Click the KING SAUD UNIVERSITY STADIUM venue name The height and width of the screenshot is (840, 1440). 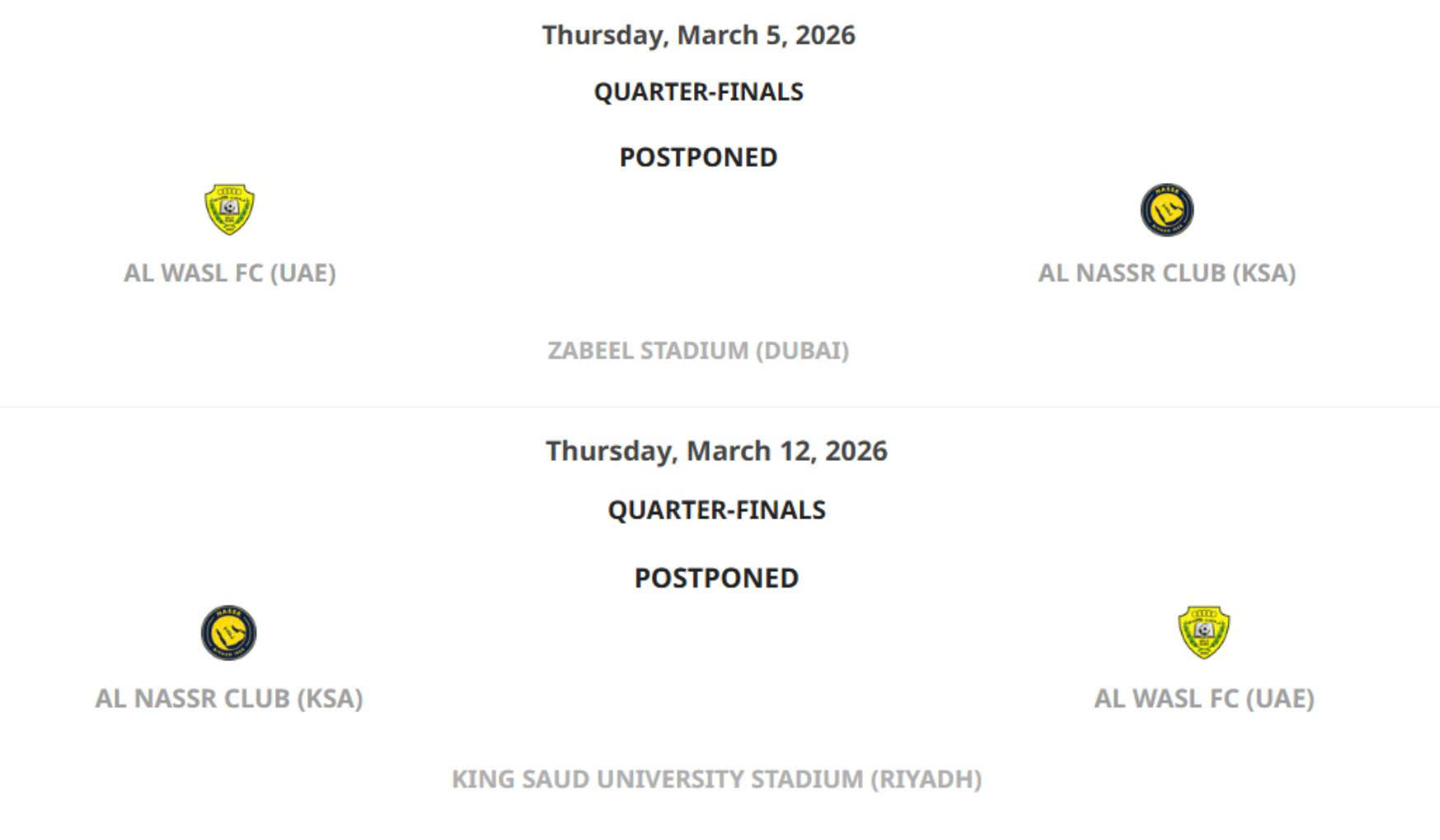pyautogui.click(x=658, y=779)
